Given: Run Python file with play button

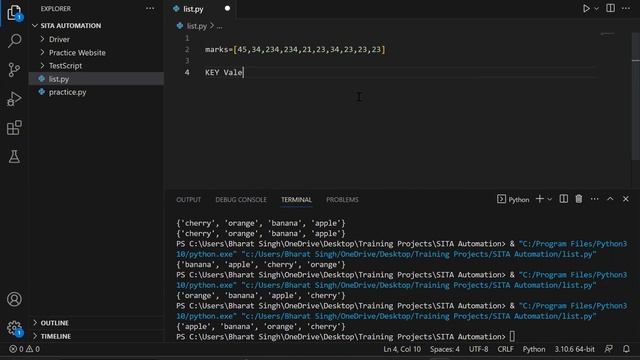Looking at the screenshot, I should point(586,9).
